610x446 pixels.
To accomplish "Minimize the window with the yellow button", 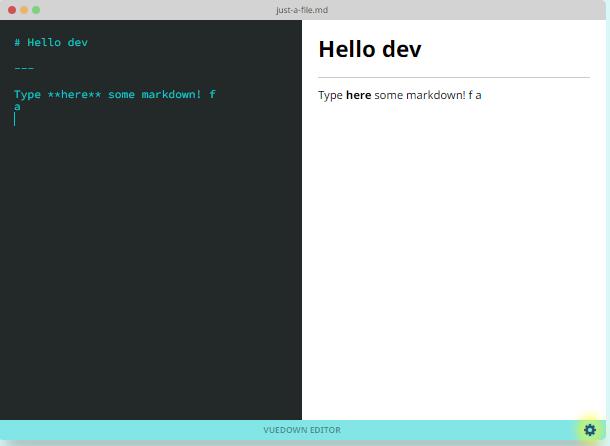I will tap(24, 10).
